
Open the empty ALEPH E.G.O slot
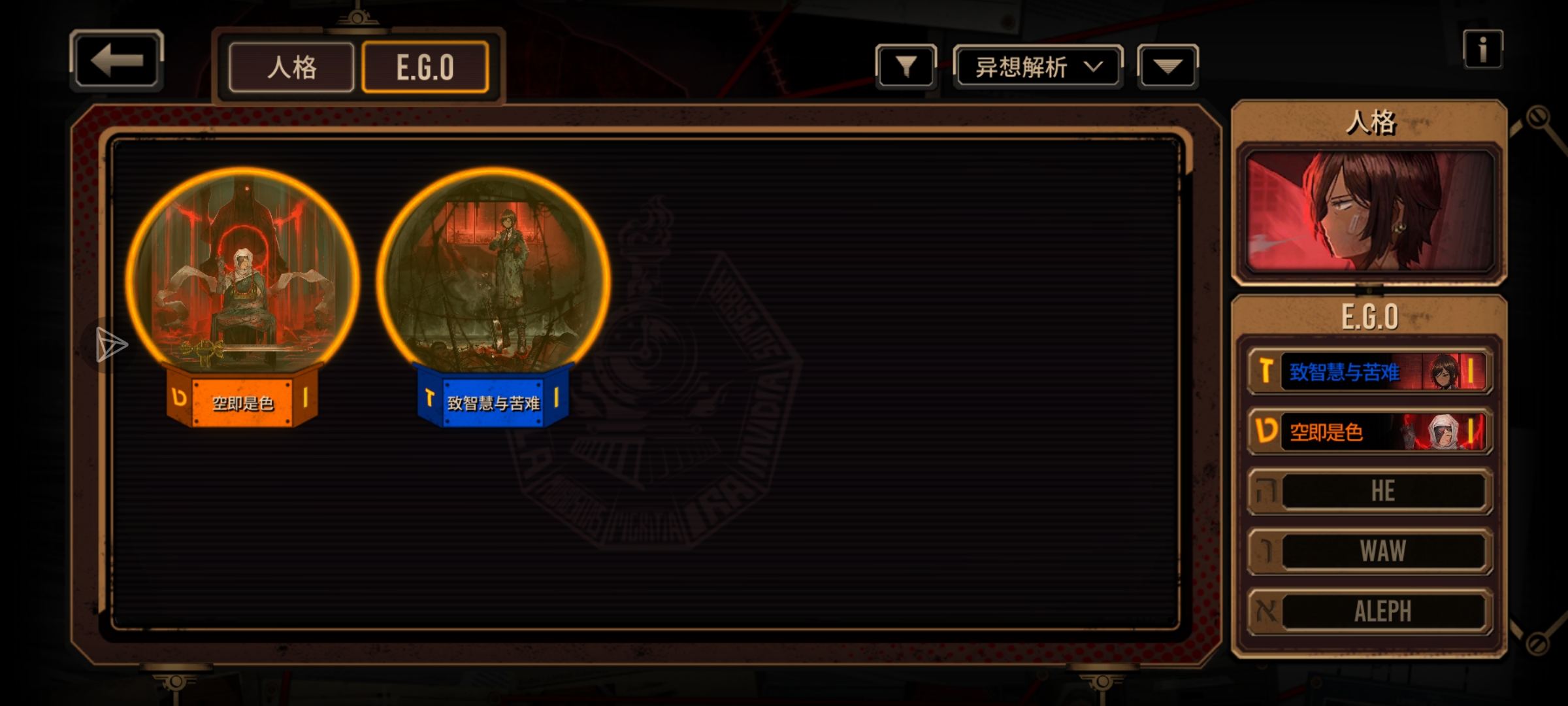tap(1370, 611)
